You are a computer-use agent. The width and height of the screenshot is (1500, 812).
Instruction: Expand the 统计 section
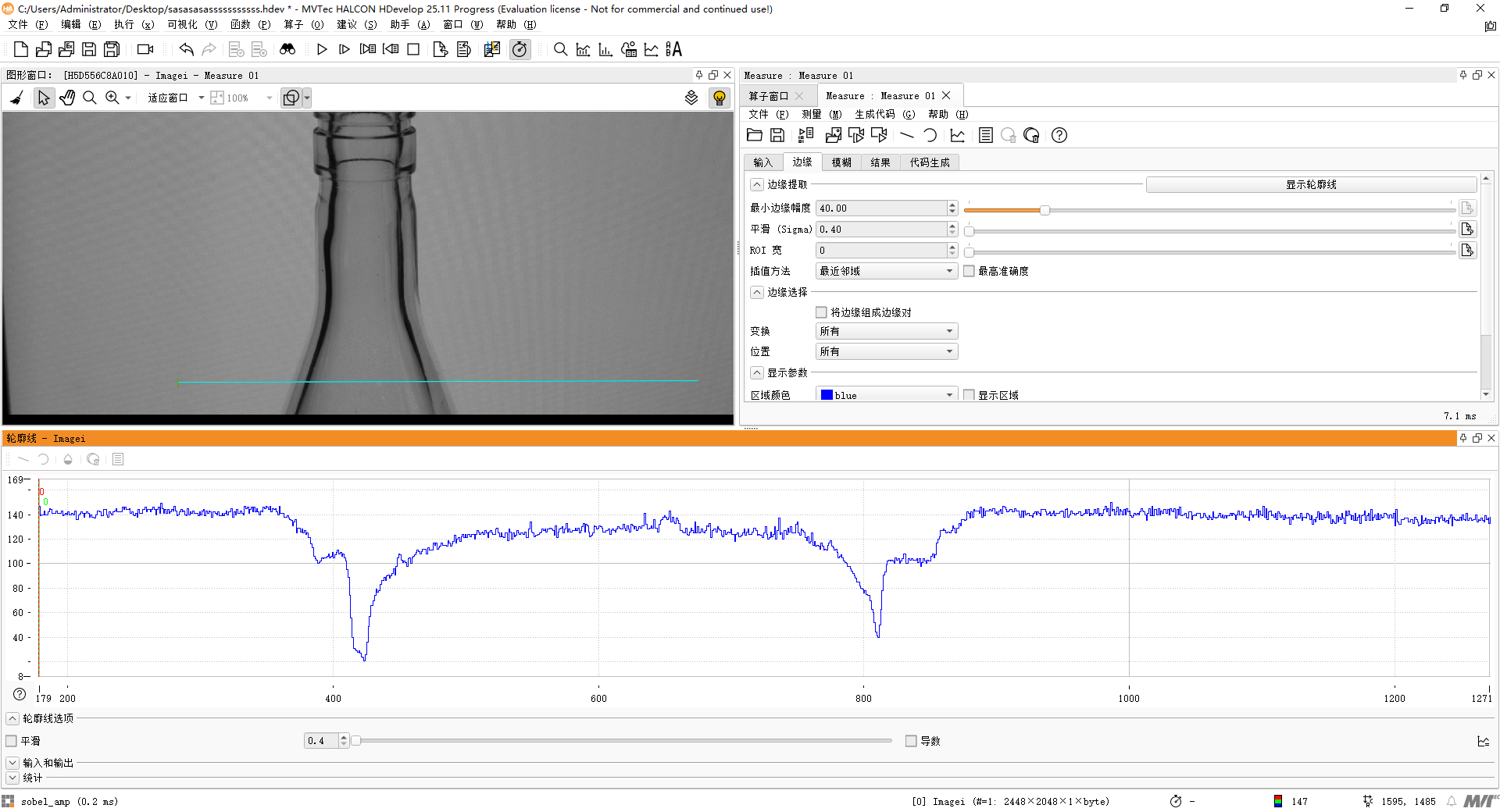tap(12, 778)
